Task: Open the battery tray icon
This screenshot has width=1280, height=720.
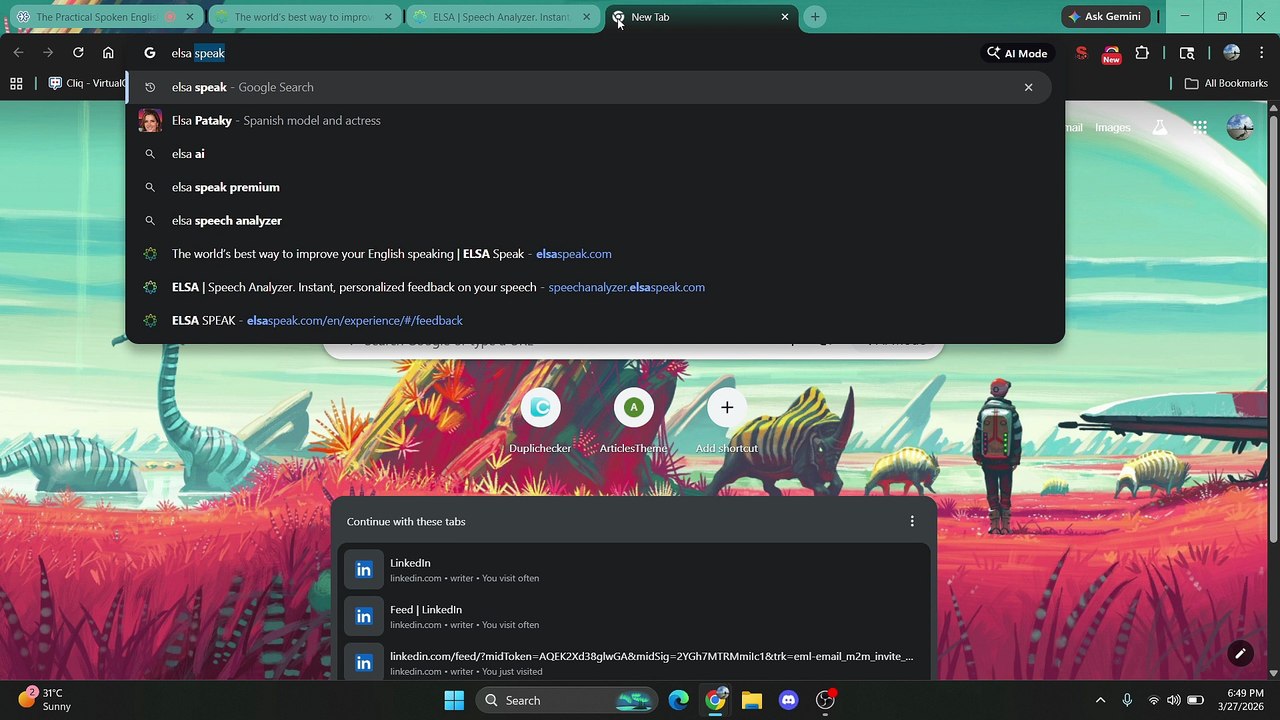Action: pos(1195,700)
